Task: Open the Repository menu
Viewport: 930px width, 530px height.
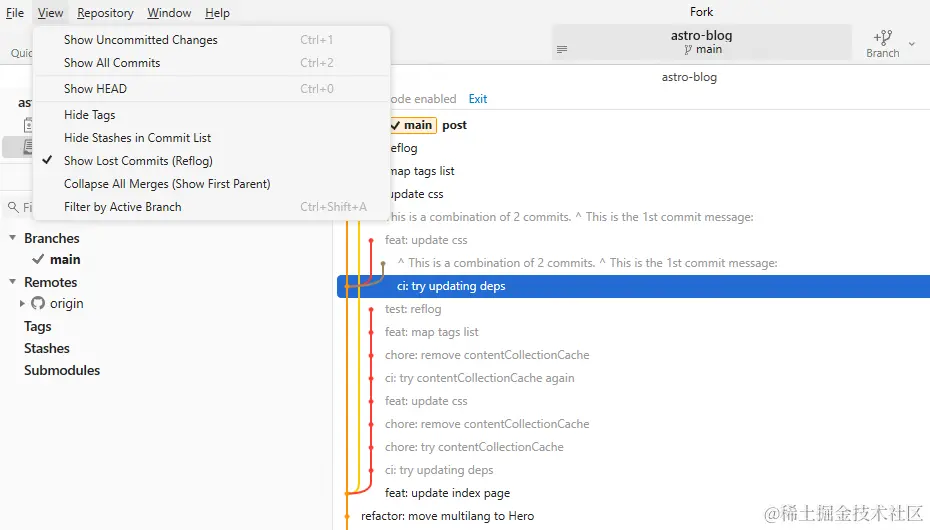Action: click(105, 12)
